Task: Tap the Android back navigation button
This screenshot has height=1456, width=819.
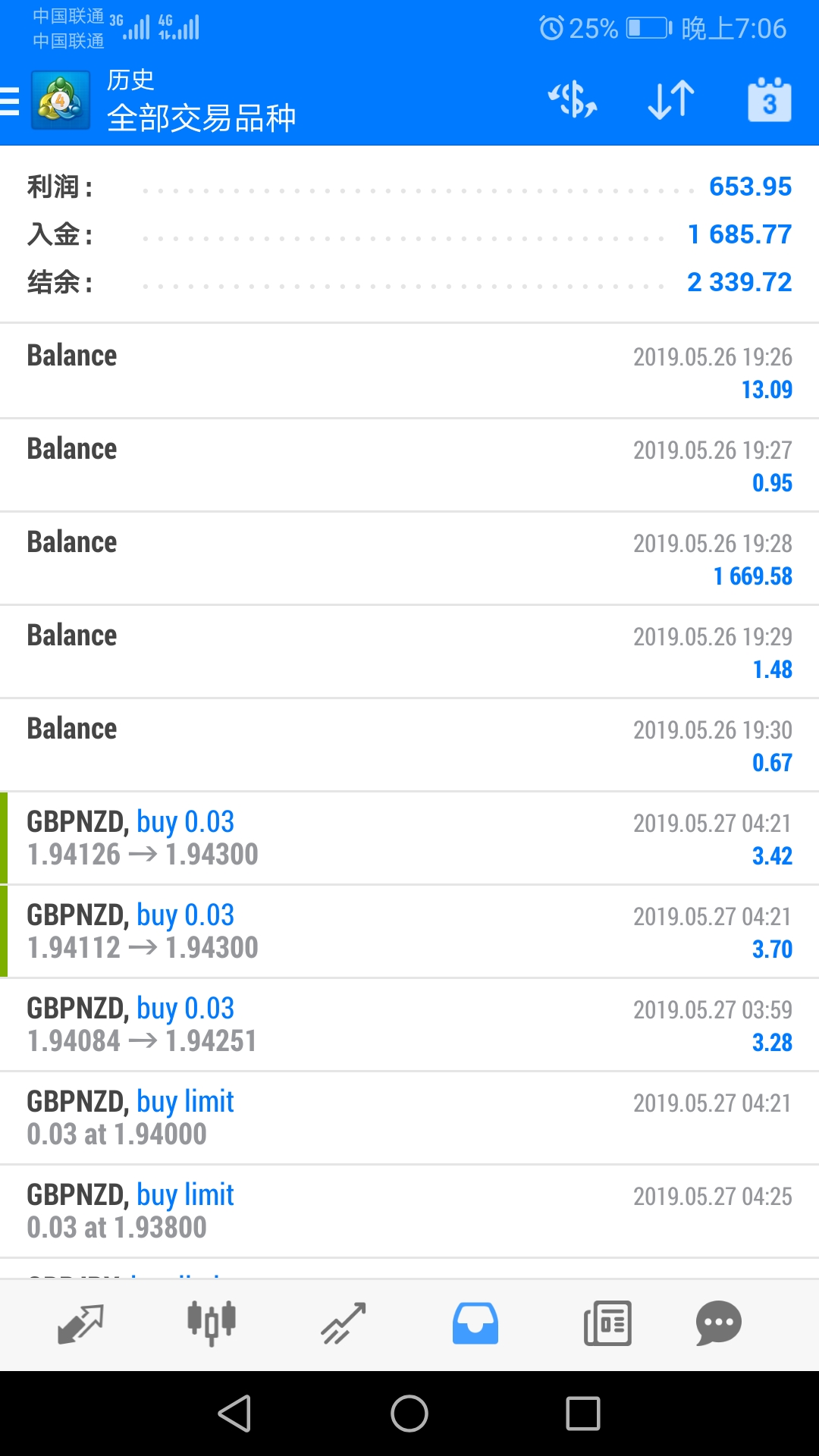Action: [234, 1414]
